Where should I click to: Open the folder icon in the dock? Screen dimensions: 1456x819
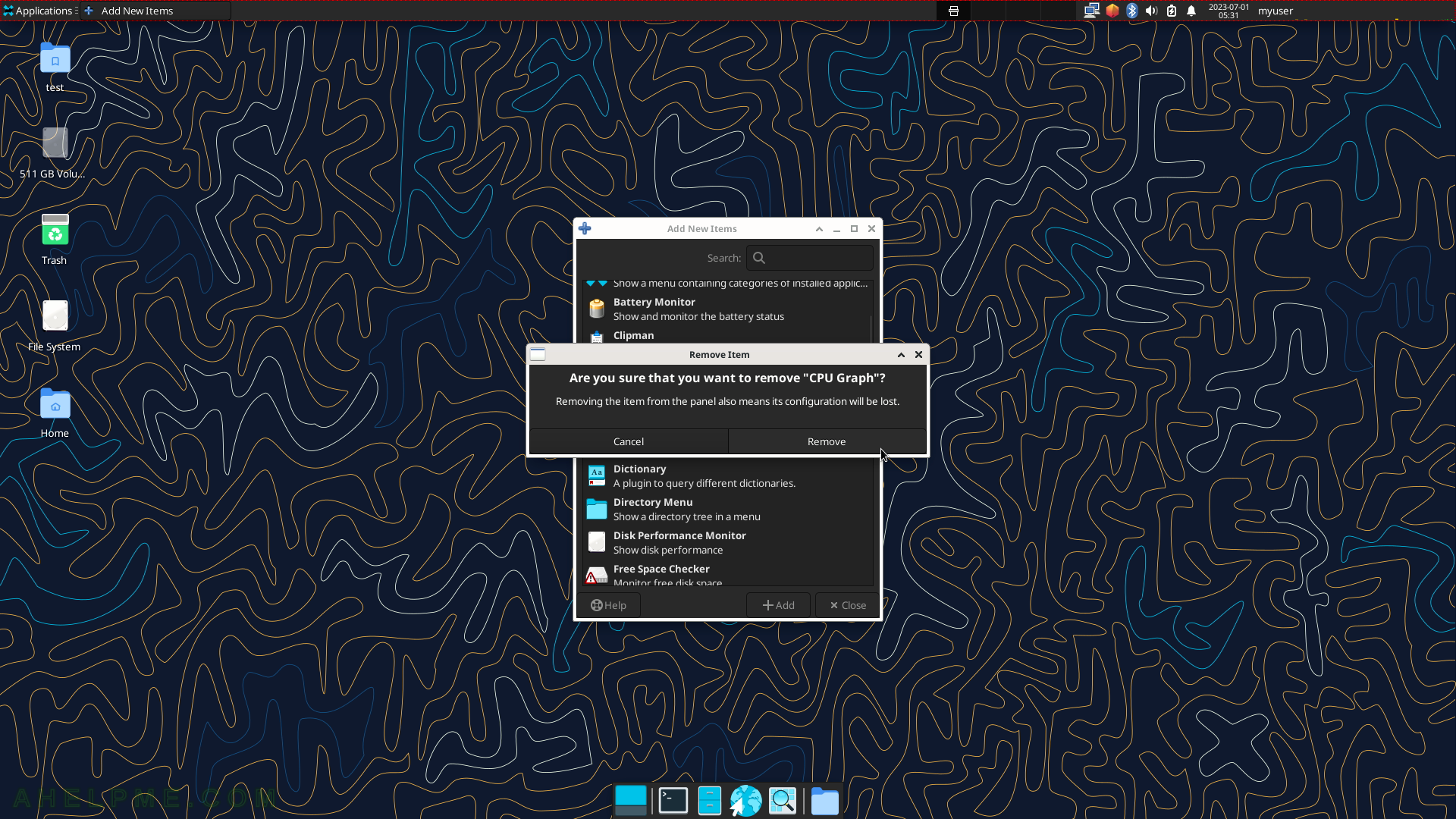pos(824,801)
